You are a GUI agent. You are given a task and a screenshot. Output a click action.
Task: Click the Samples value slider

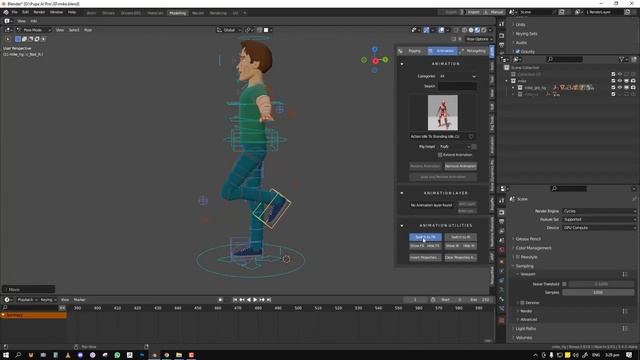click(598, 292)
